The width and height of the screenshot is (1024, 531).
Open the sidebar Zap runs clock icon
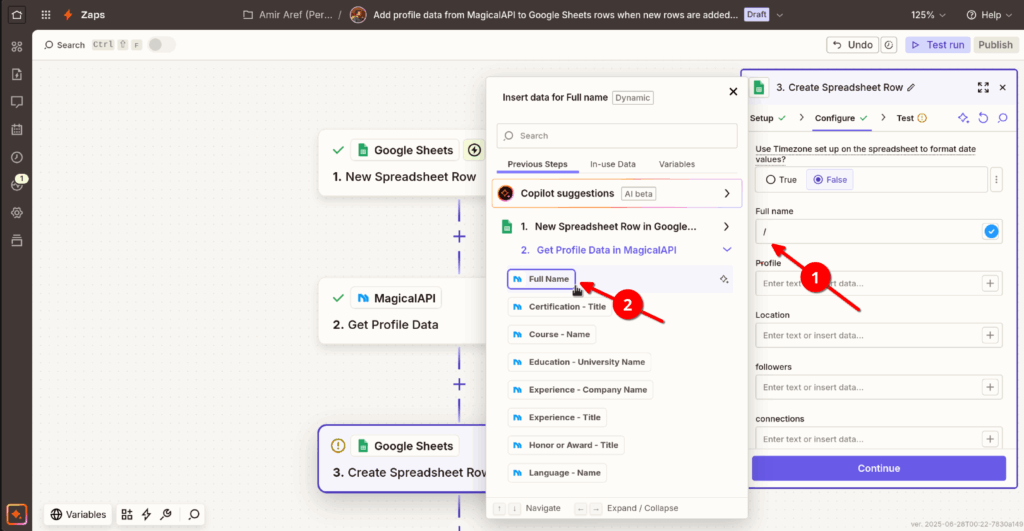click(x=17, y=157)
